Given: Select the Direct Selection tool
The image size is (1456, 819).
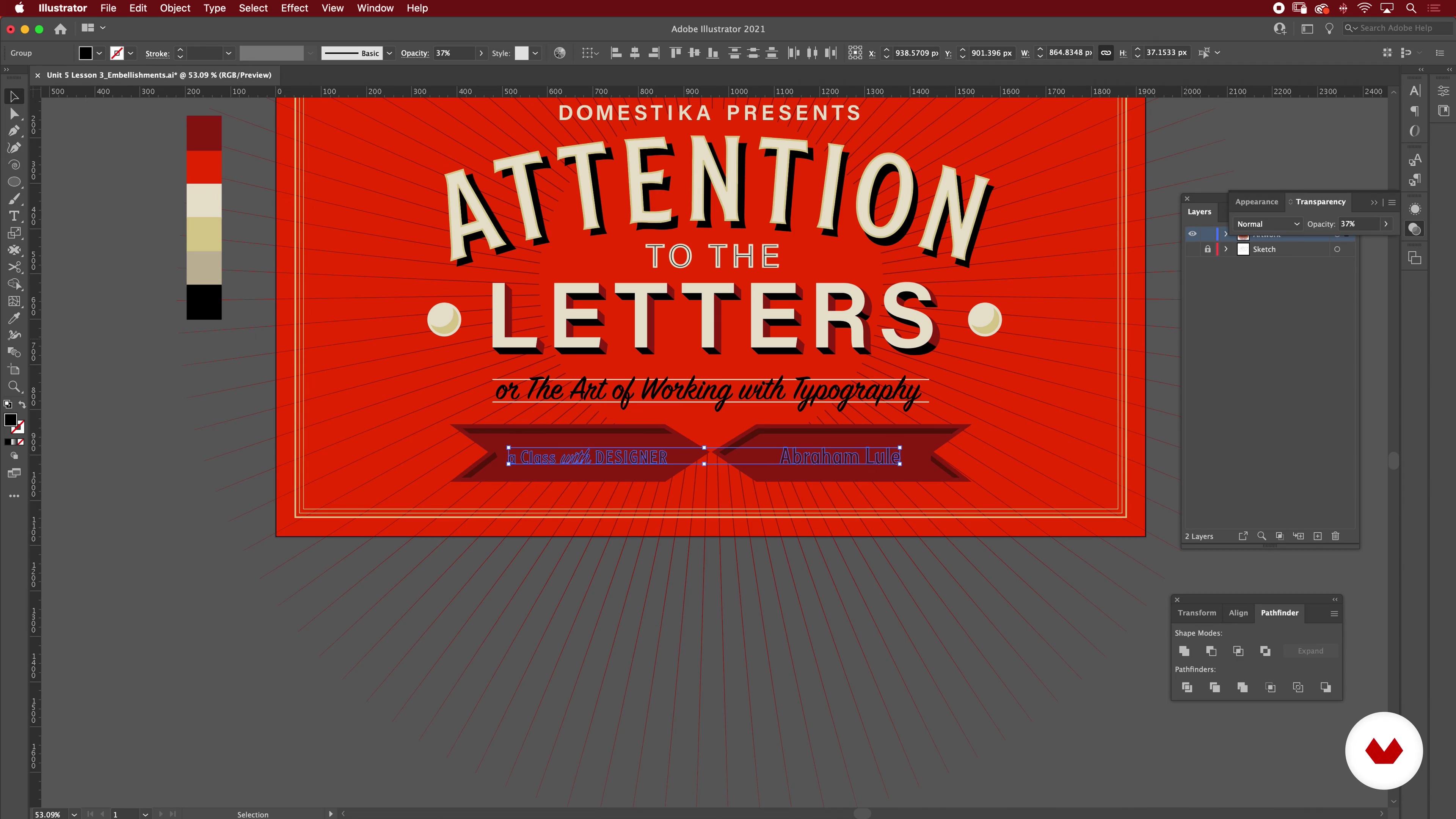Looking at the screenshot, I should (14, 114).
